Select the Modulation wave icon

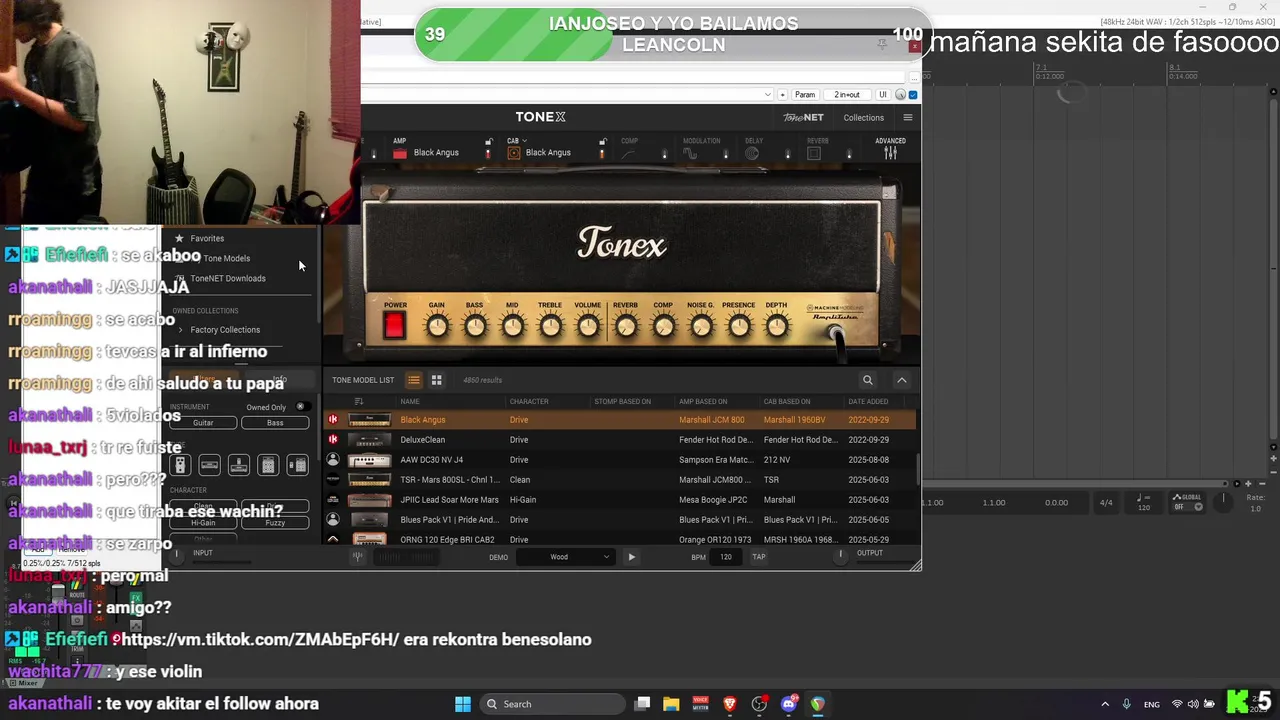pyautogui.click(x=690, y=153)
